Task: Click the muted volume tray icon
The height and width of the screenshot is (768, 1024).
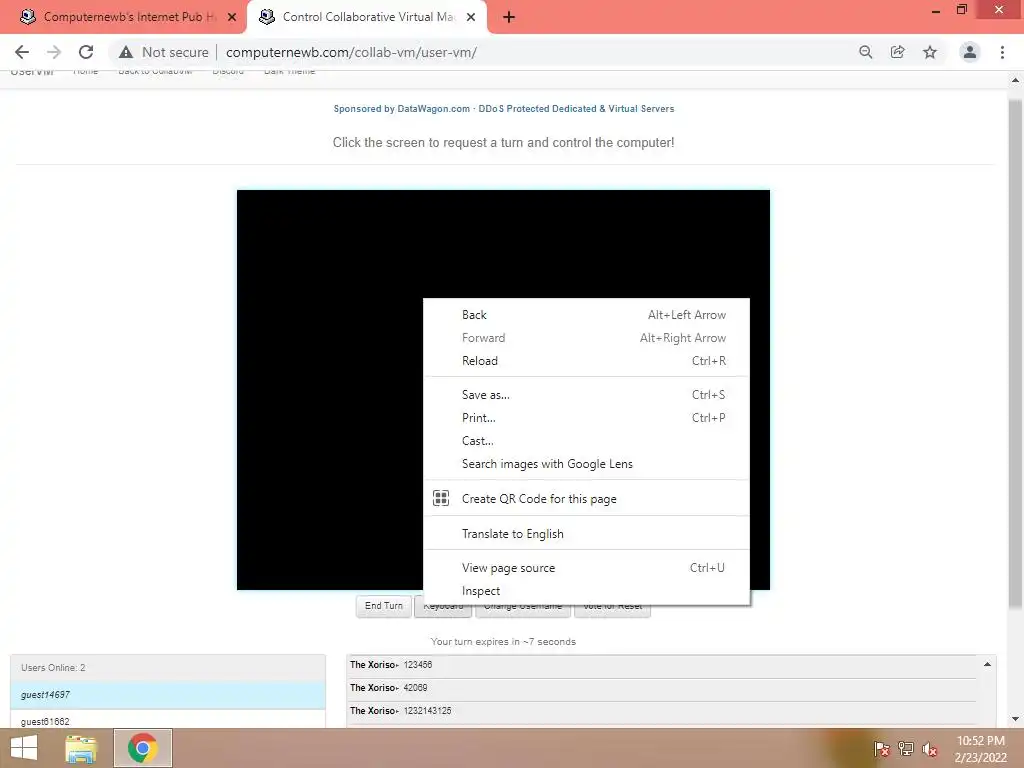Action: (930, 749)
